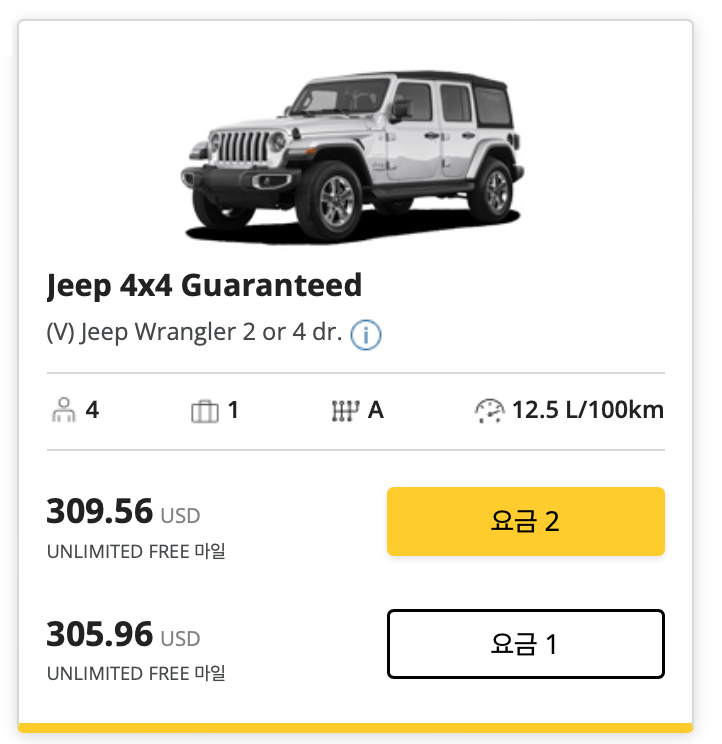
Task: Click UNLIMITED FREE 마일 under 309.56
Action: point(136,551)
